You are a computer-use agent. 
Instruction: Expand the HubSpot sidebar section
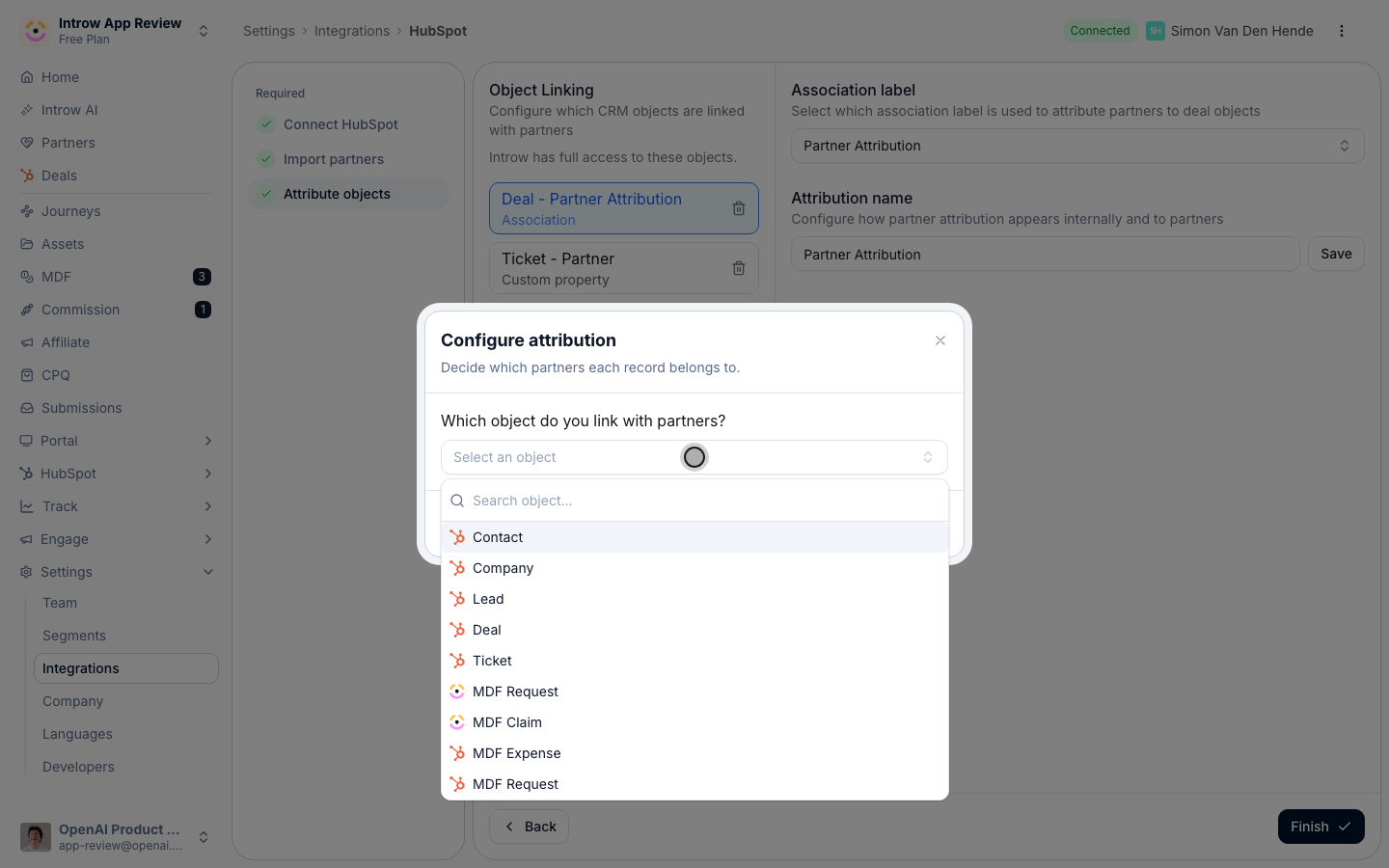[208, 474]
